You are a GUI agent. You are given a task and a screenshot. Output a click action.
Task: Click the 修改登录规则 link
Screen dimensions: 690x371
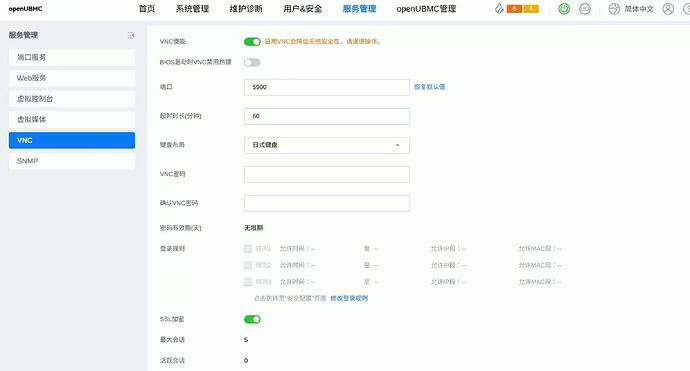click(349, 298)
